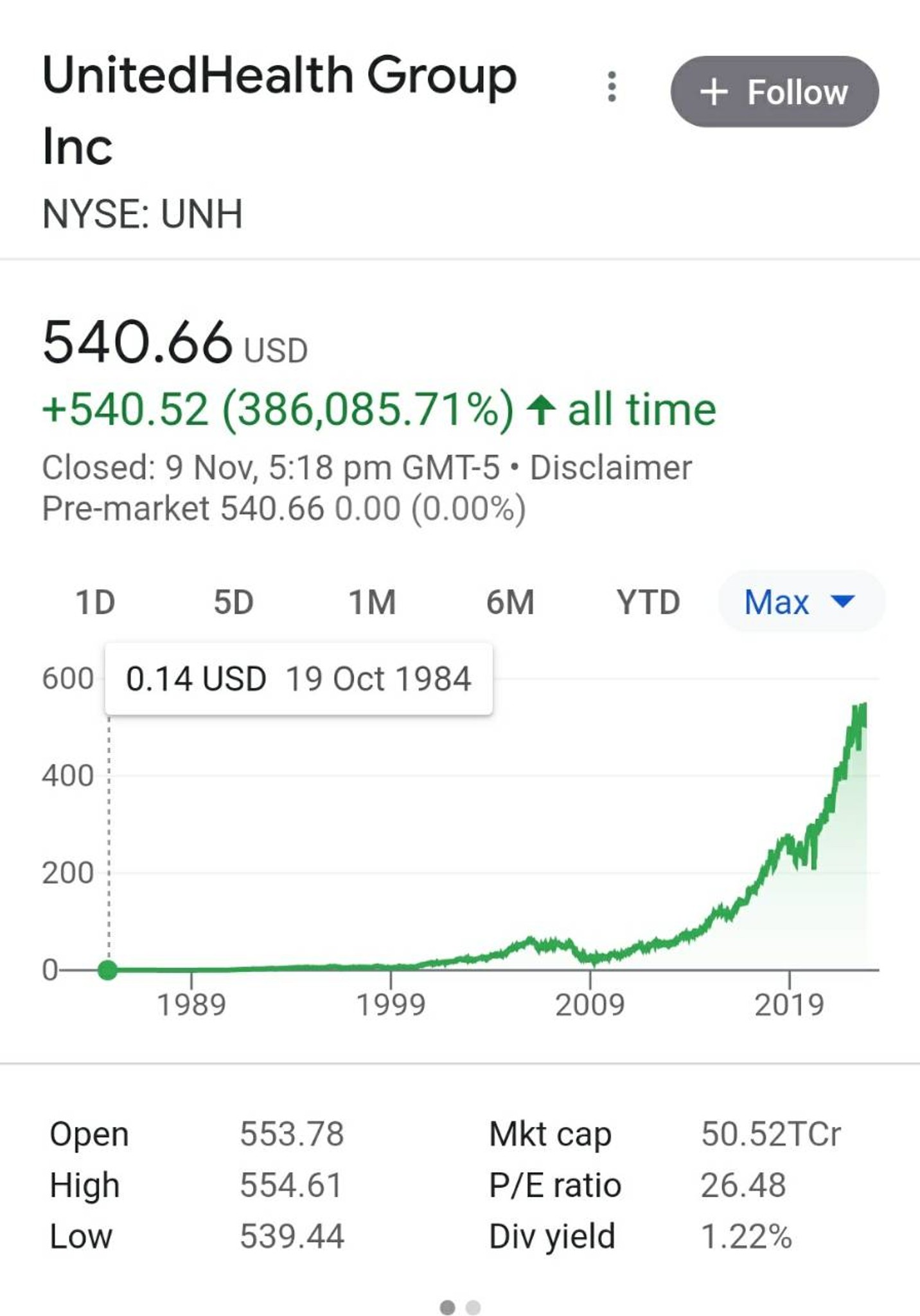Select the 1D time range tab
Screen dimensions: 920x1316
[95, 602]
